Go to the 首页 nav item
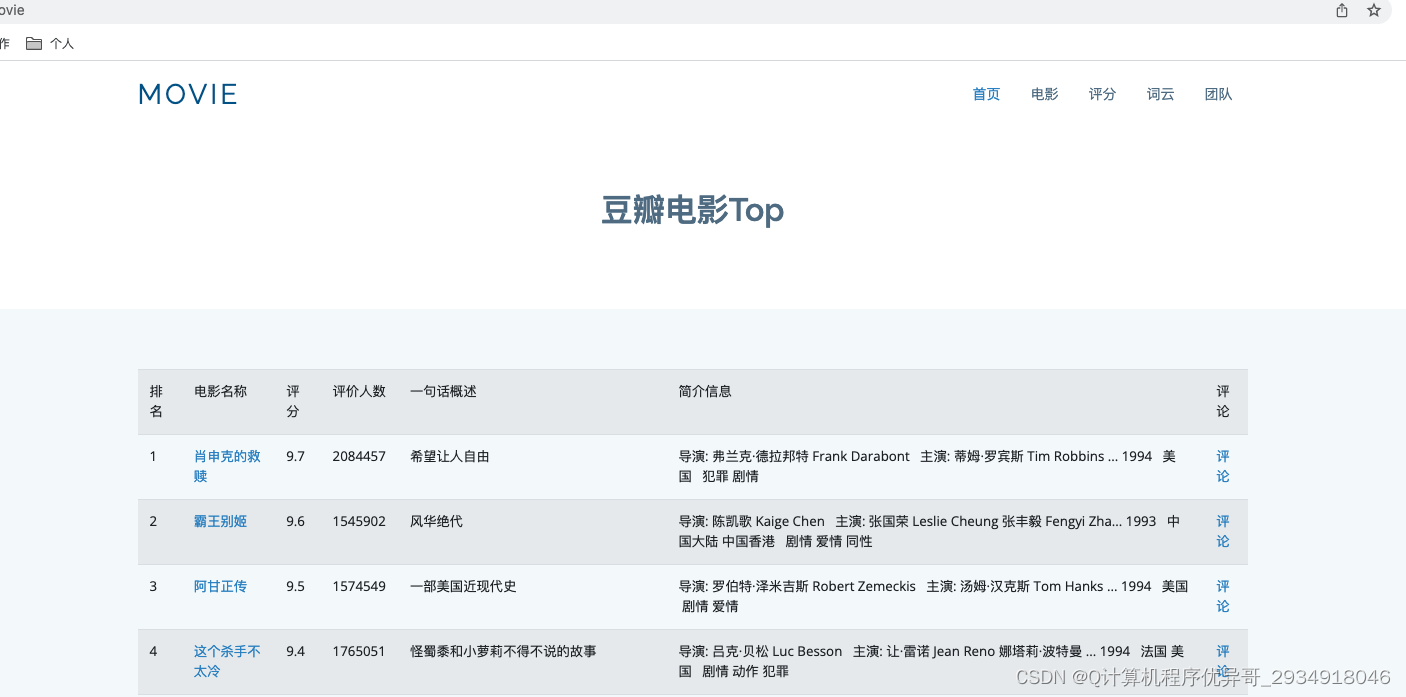 click(x=986, y=94)
